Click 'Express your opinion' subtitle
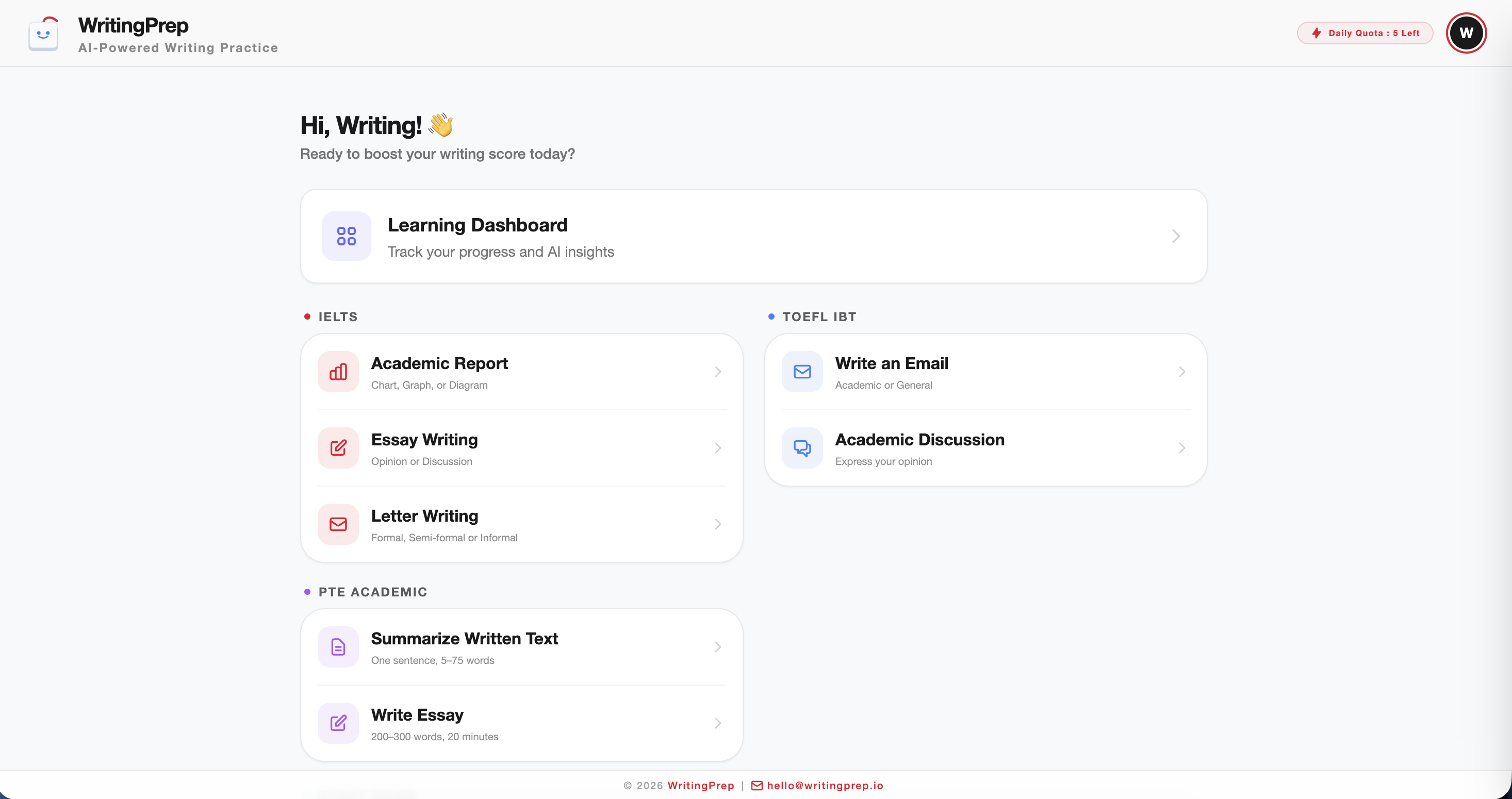This screenshot has height=799, width=1512. click(x=883, y=462)
